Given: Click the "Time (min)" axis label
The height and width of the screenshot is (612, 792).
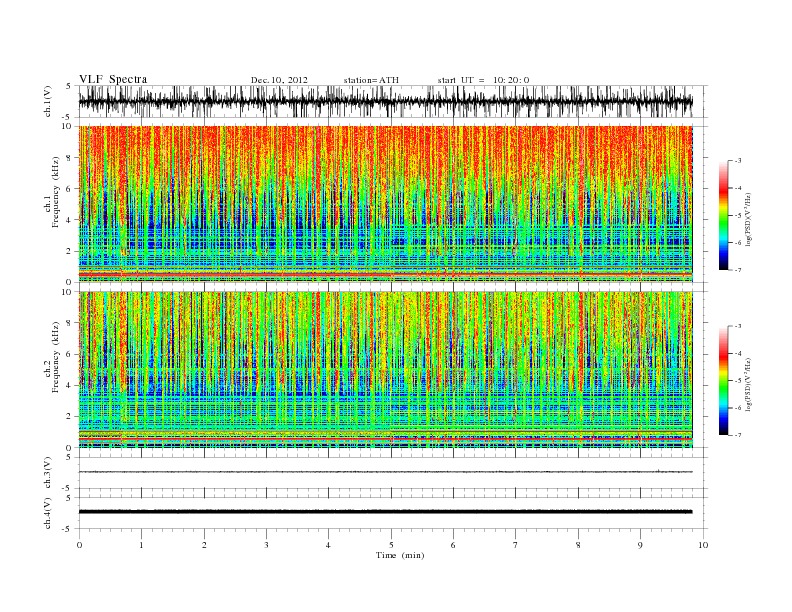Looking at the screenshot, I should [x=400, y=555].
